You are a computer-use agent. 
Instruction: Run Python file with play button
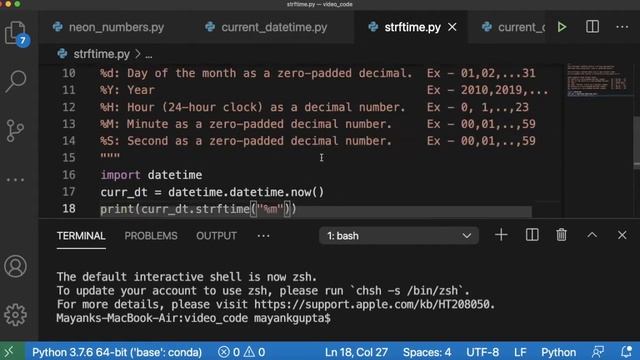click(x=562, y=27)
